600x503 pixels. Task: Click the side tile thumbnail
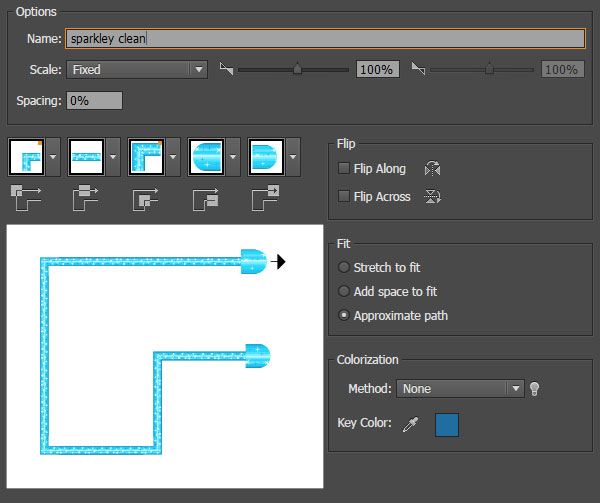click(84, 157)
